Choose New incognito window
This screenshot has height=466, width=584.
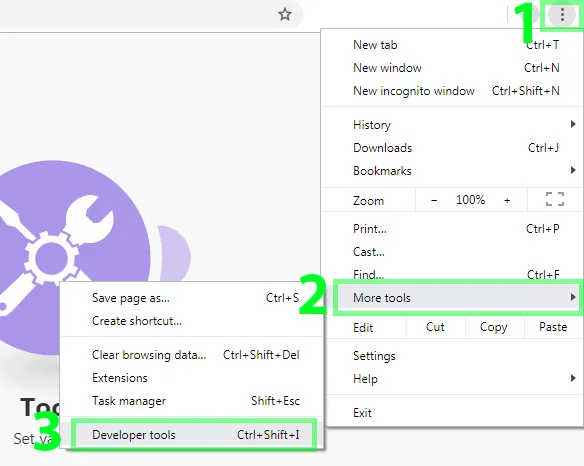[x=452, y=91]
